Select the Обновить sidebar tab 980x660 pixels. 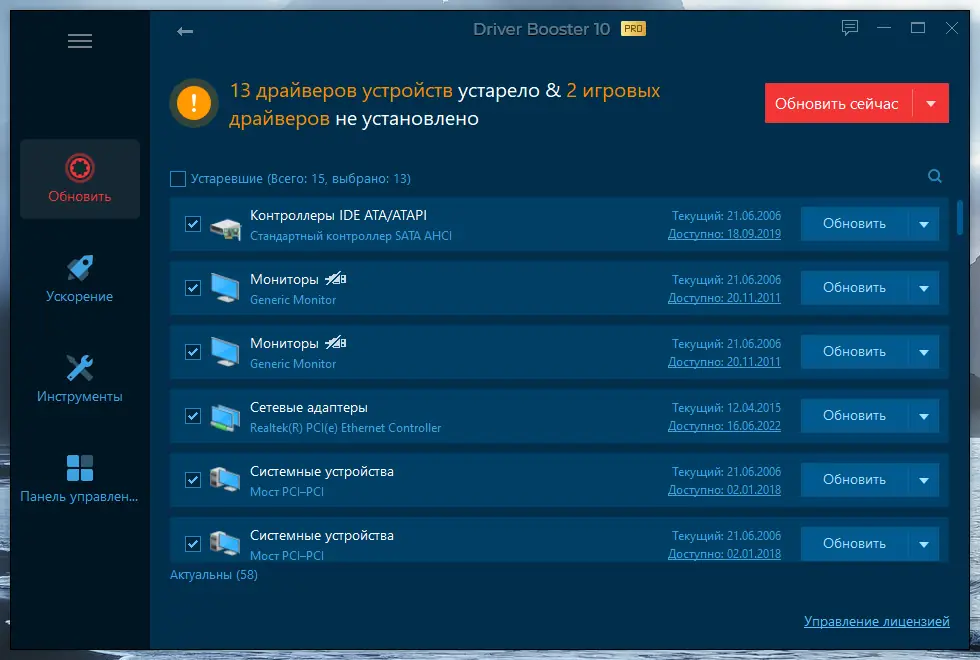point(80,179)
